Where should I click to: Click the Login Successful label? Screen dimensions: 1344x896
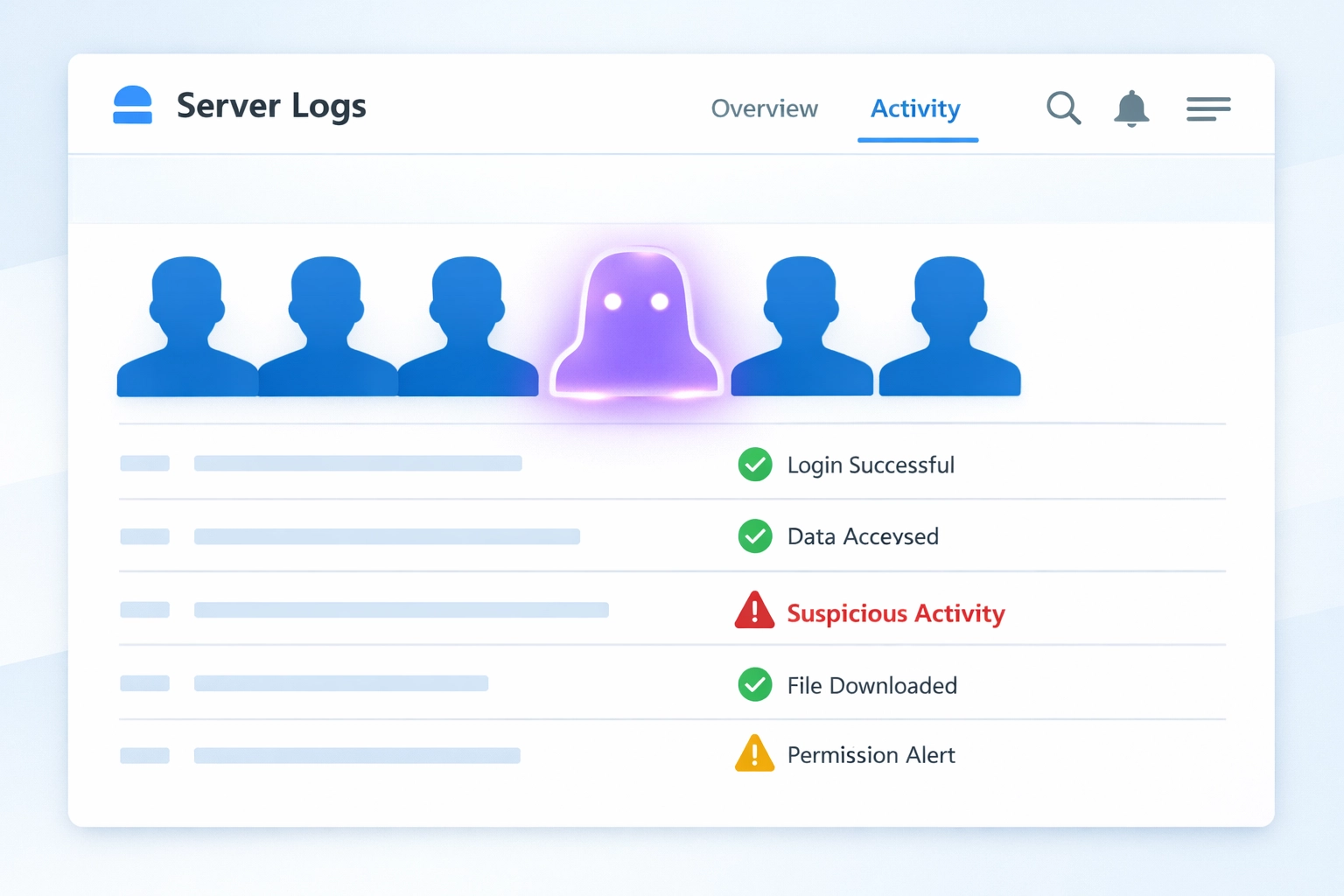pos(871,465)
